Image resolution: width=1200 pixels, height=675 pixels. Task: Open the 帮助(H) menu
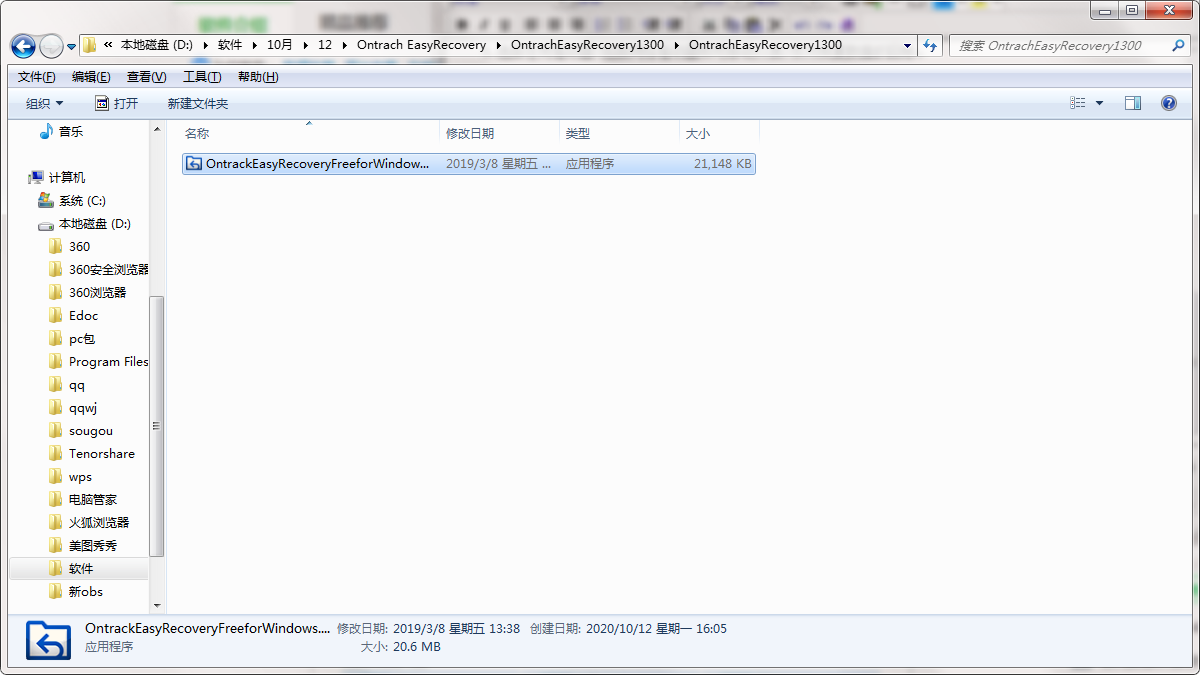258,77
